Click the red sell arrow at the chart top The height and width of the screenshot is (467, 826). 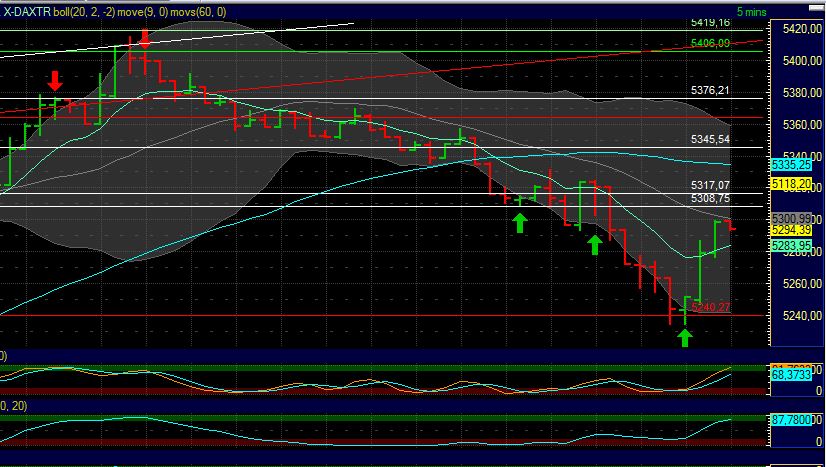[x=144, y=39]
